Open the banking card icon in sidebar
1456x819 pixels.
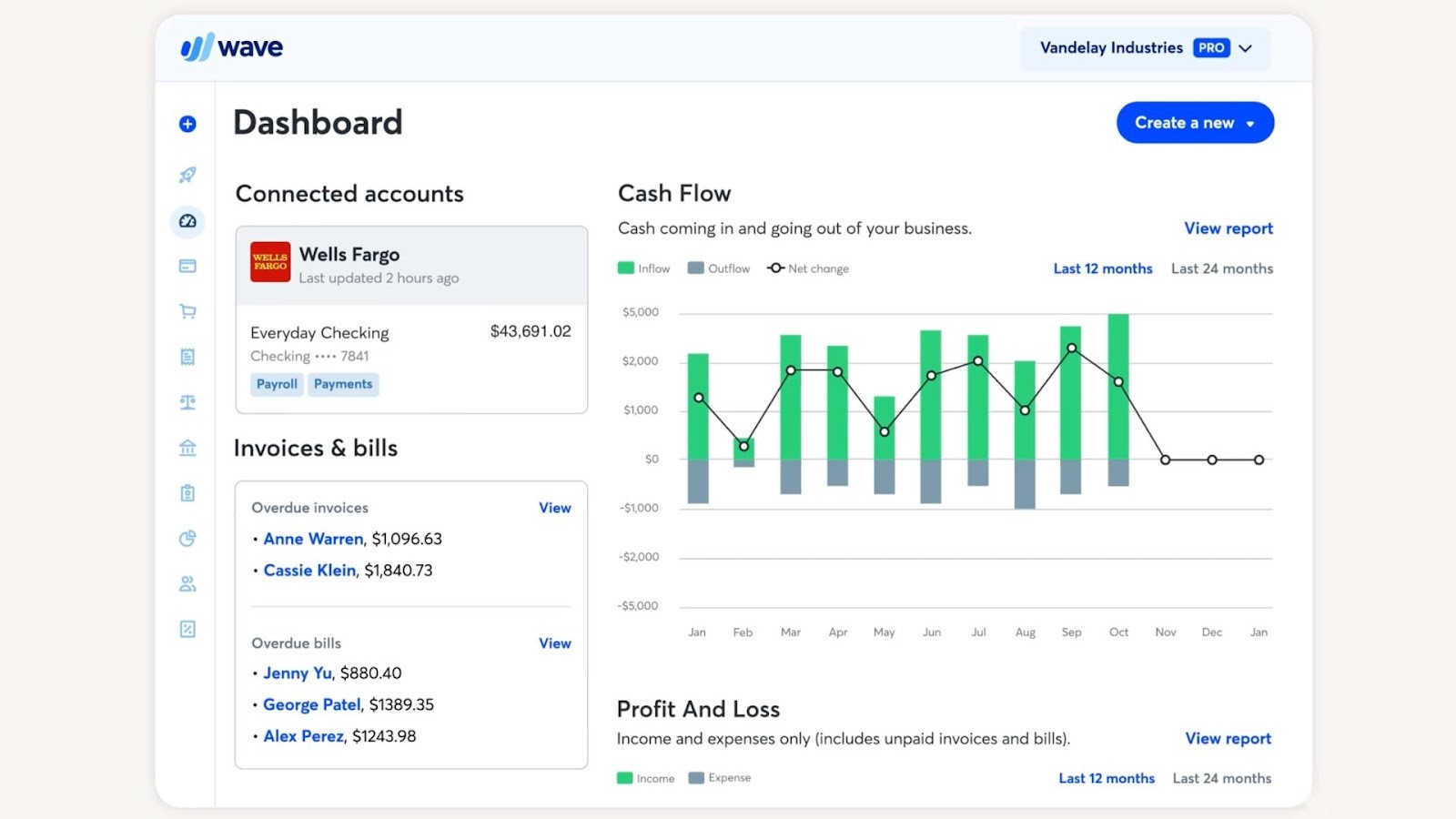tap(187, 266)
